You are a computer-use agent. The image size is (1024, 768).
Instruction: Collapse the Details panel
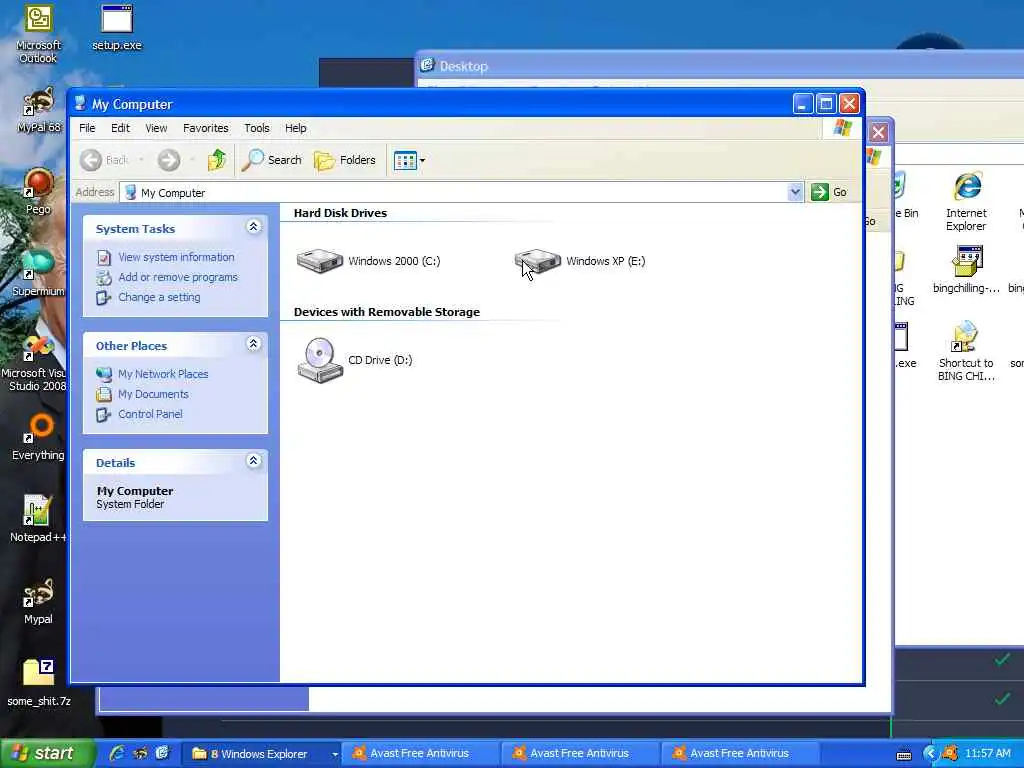tap(253, 461)
